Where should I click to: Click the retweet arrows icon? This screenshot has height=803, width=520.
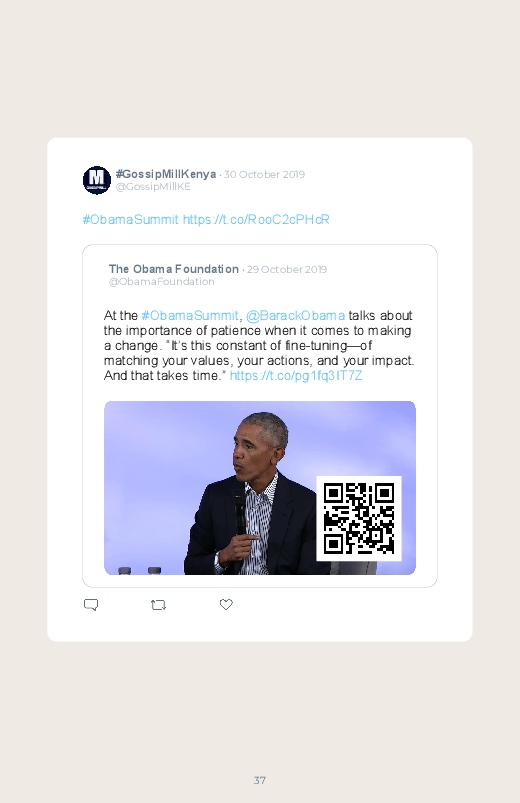(x=158, y=605)
